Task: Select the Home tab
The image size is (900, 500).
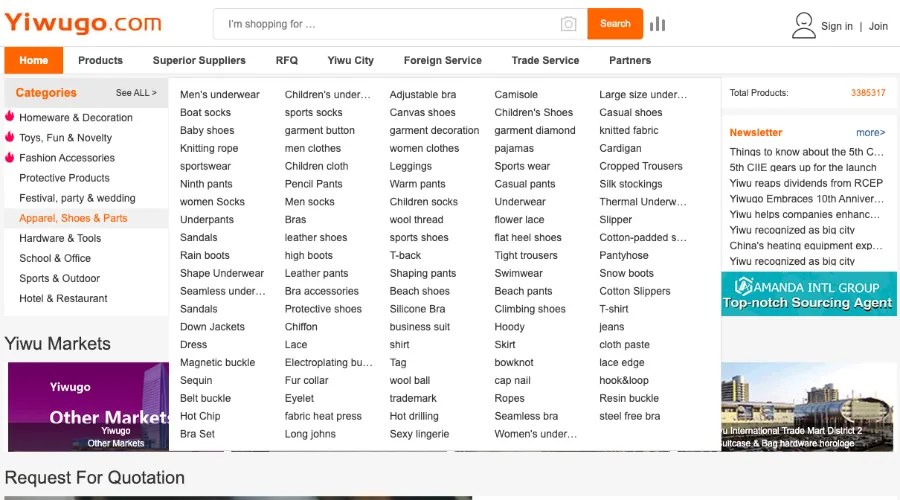Action: [33, 60]
